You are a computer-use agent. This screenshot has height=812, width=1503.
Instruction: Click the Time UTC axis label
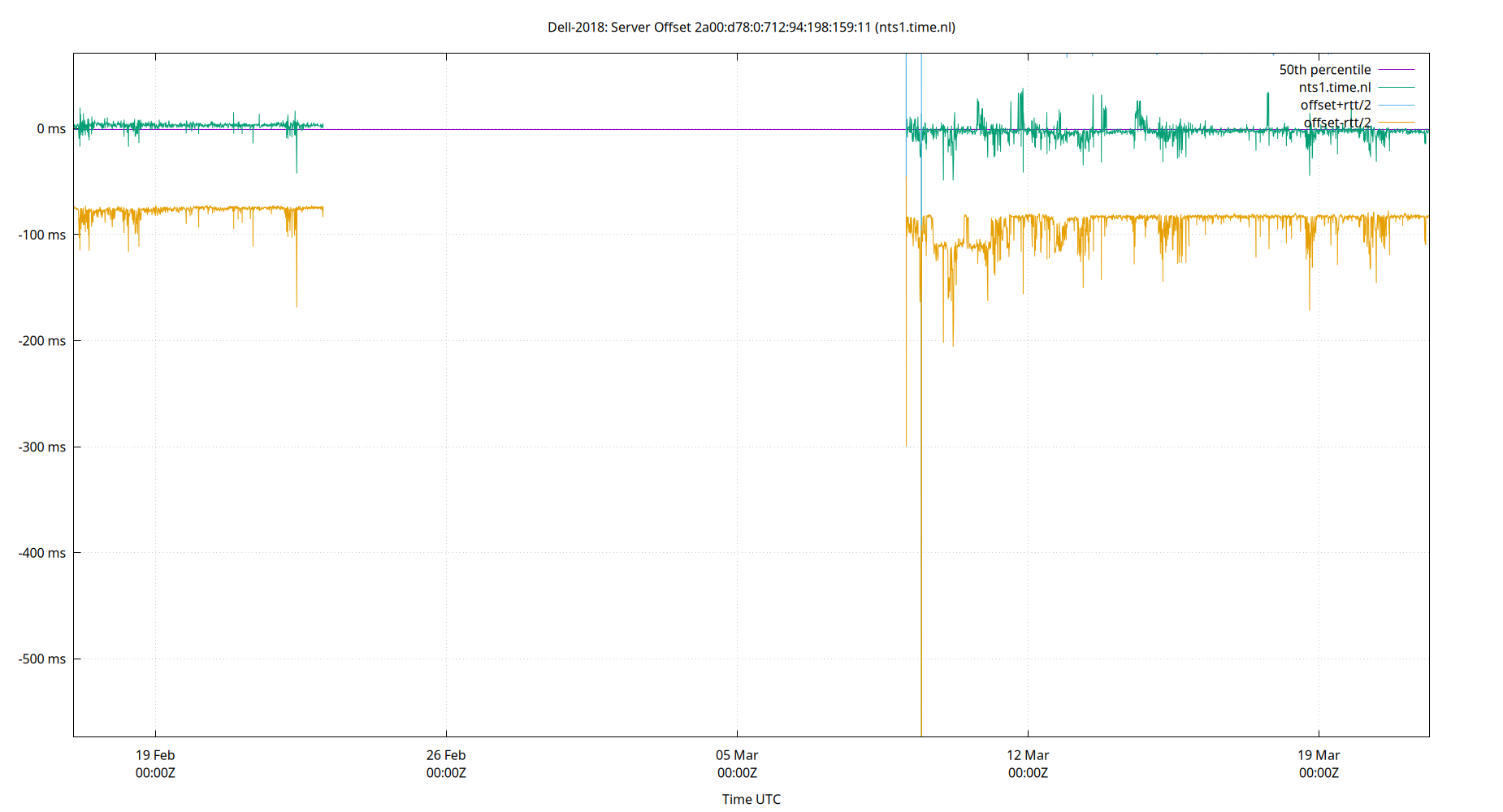click(750, 799)
